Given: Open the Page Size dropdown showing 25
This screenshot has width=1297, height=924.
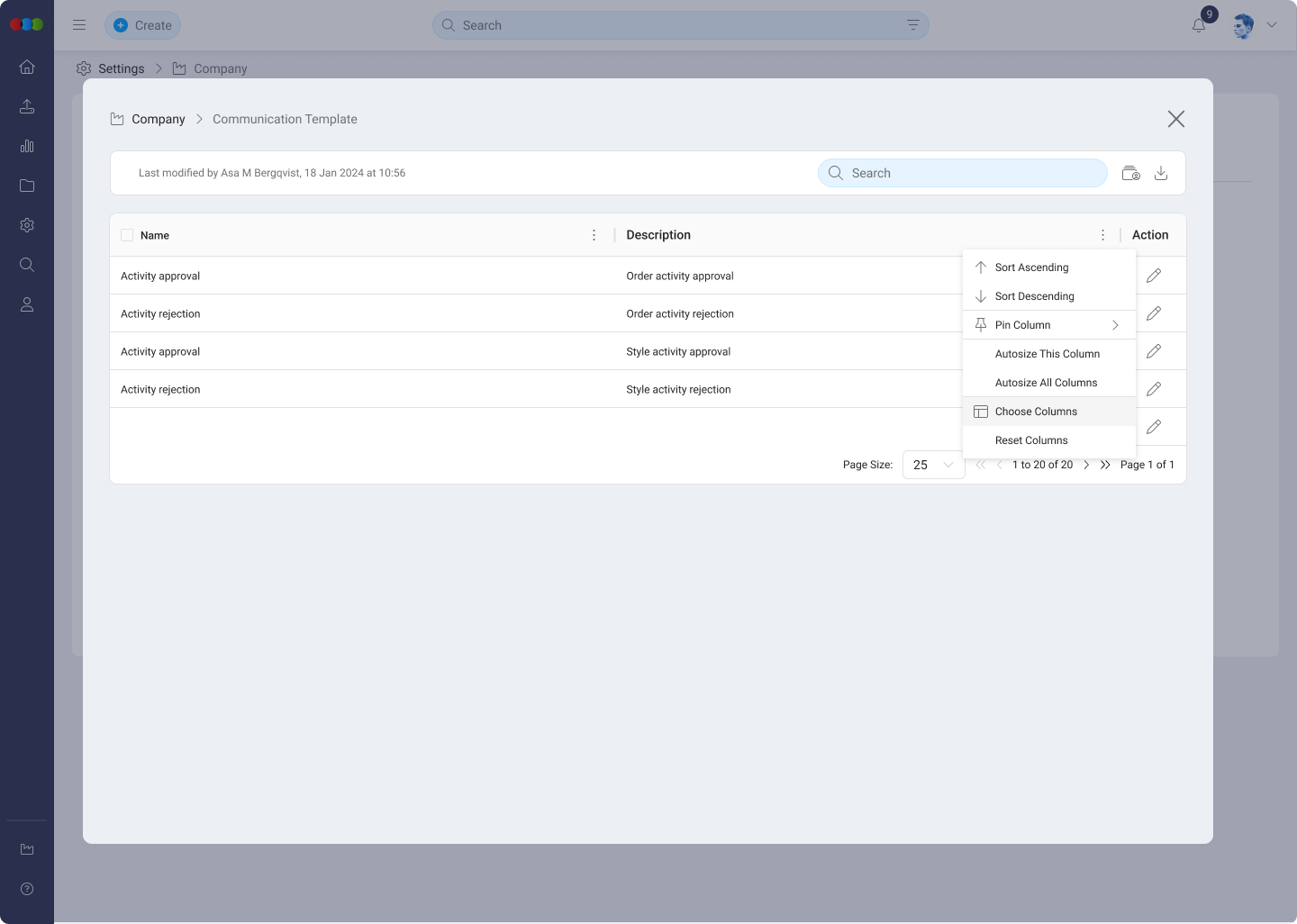Looking at the screenshot, I should tap(933, 465).
